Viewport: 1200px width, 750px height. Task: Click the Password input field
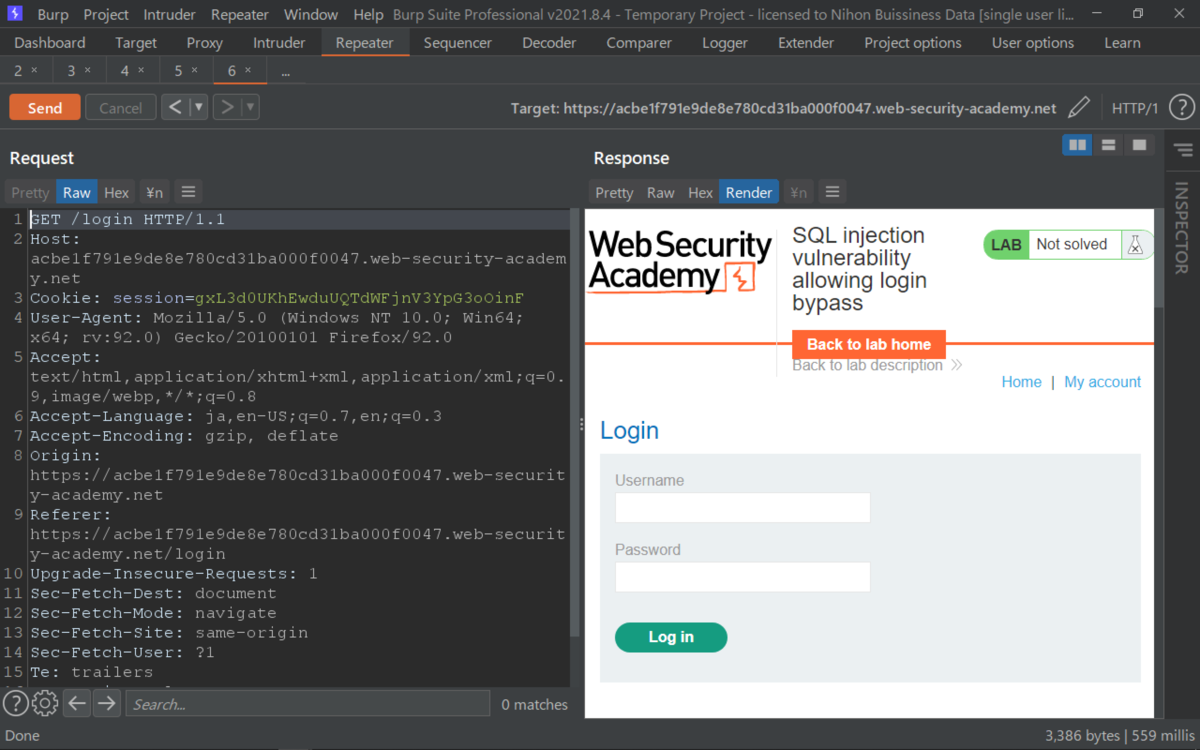tap(743, 577)
